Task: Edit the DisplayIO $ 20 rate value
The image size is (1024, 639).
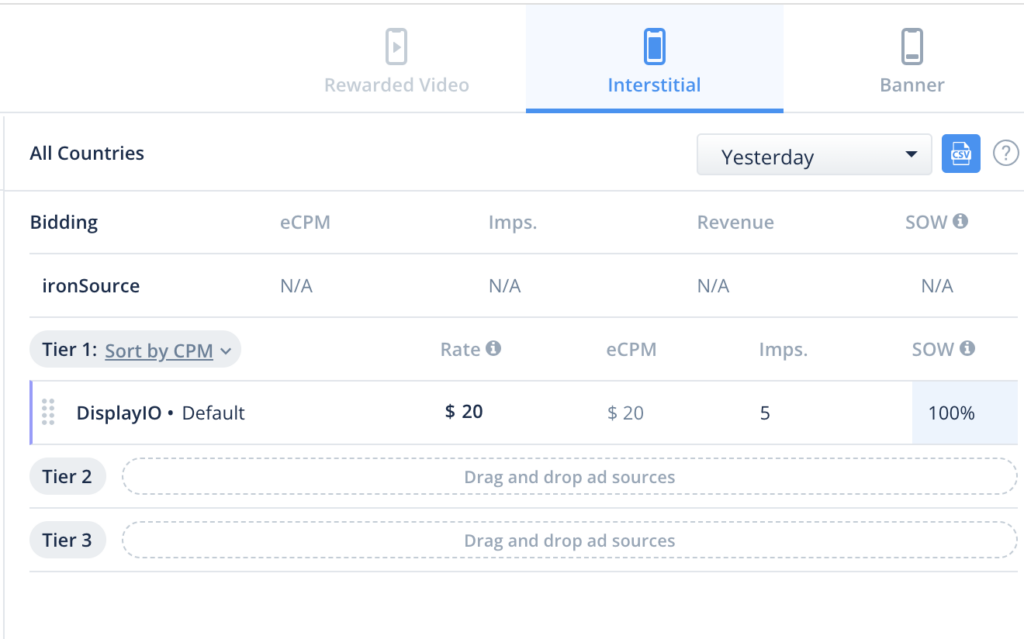Action: [464, 412]
